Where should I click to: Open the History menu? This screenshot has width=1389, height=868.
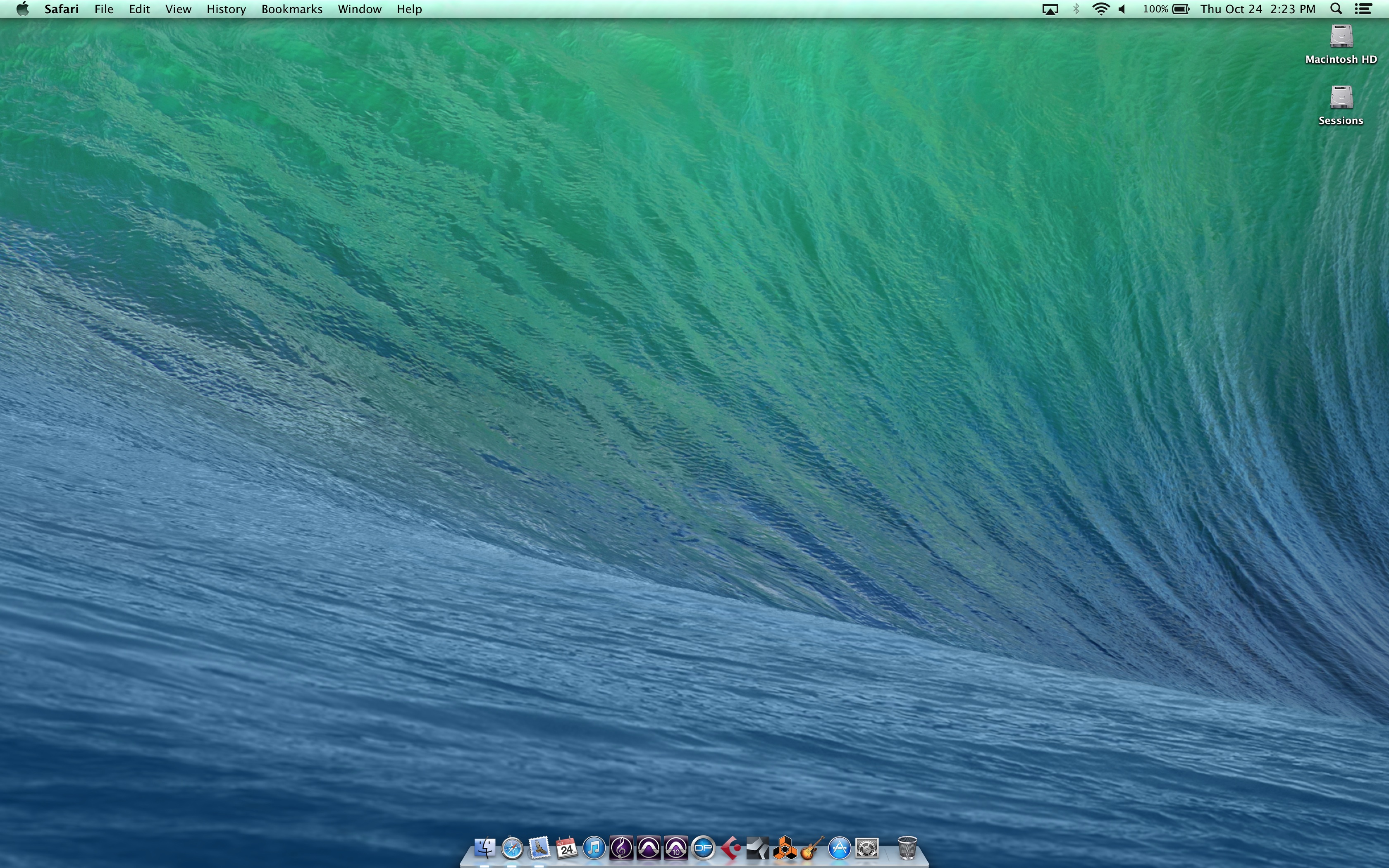[226, 9]
